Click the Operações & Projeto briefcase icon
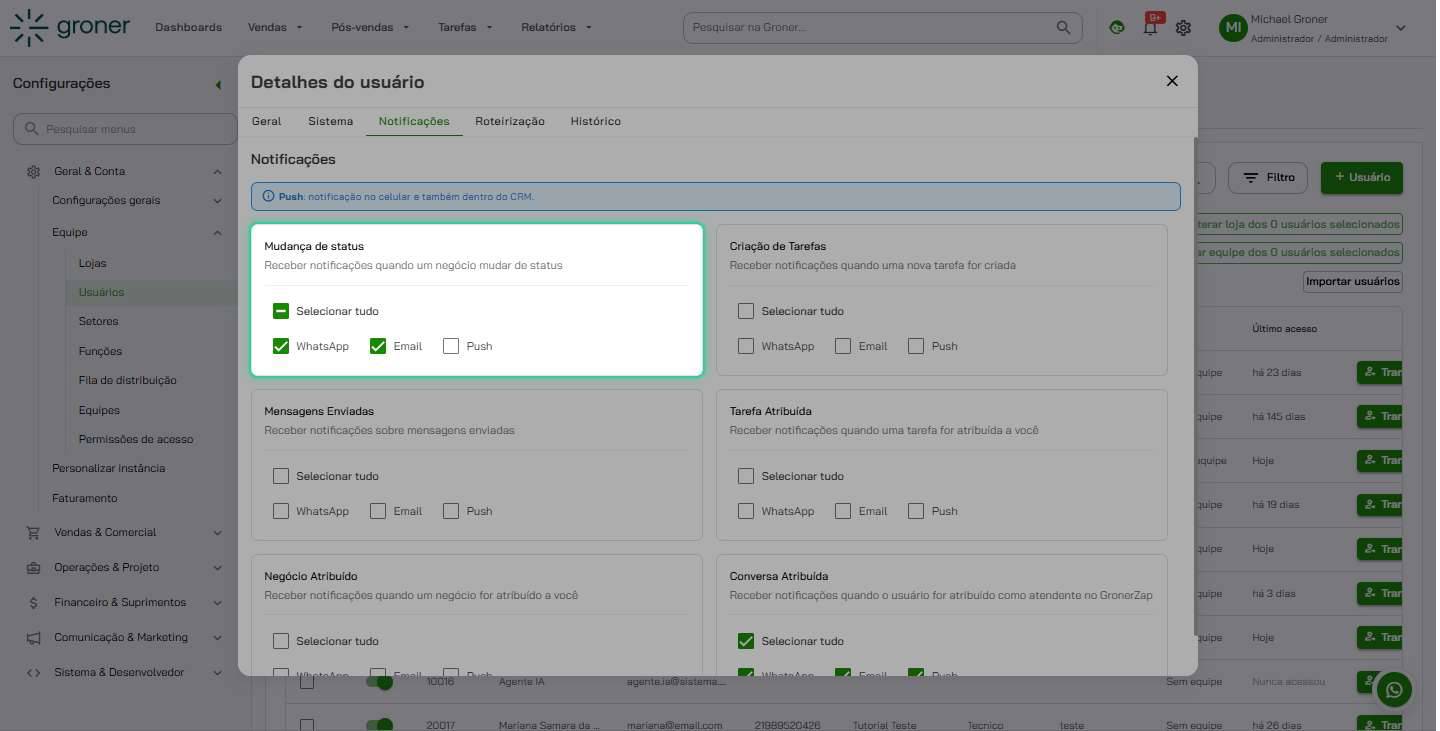This screenshot has height=731, width=1440. tap(34, 567)
